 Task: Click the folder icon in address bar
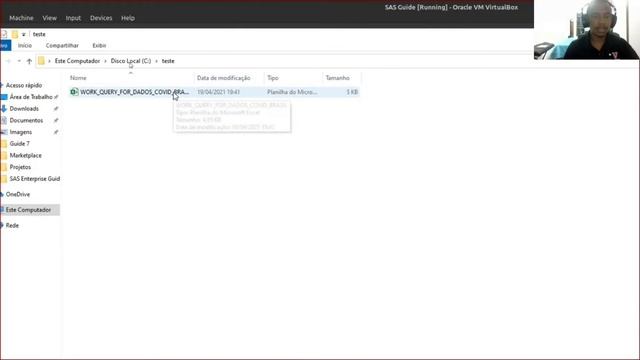click(41, 61)
